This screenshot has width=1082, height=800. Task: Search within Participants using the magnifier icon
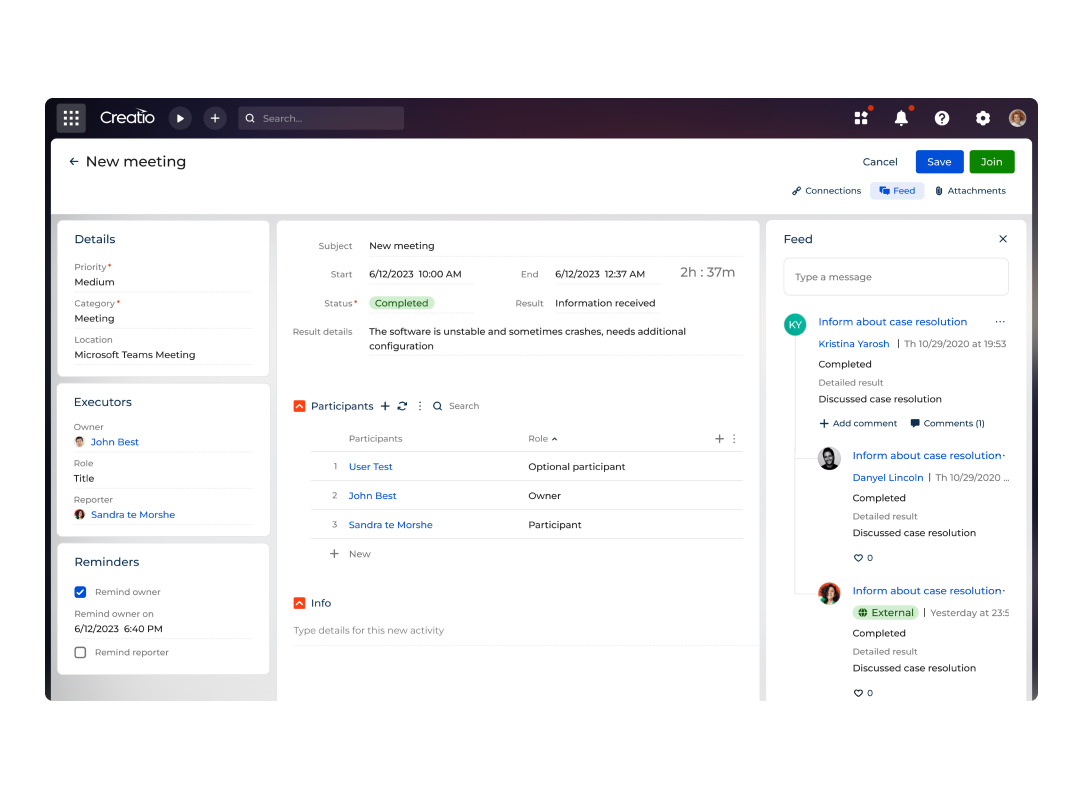[x=437, y=406]
